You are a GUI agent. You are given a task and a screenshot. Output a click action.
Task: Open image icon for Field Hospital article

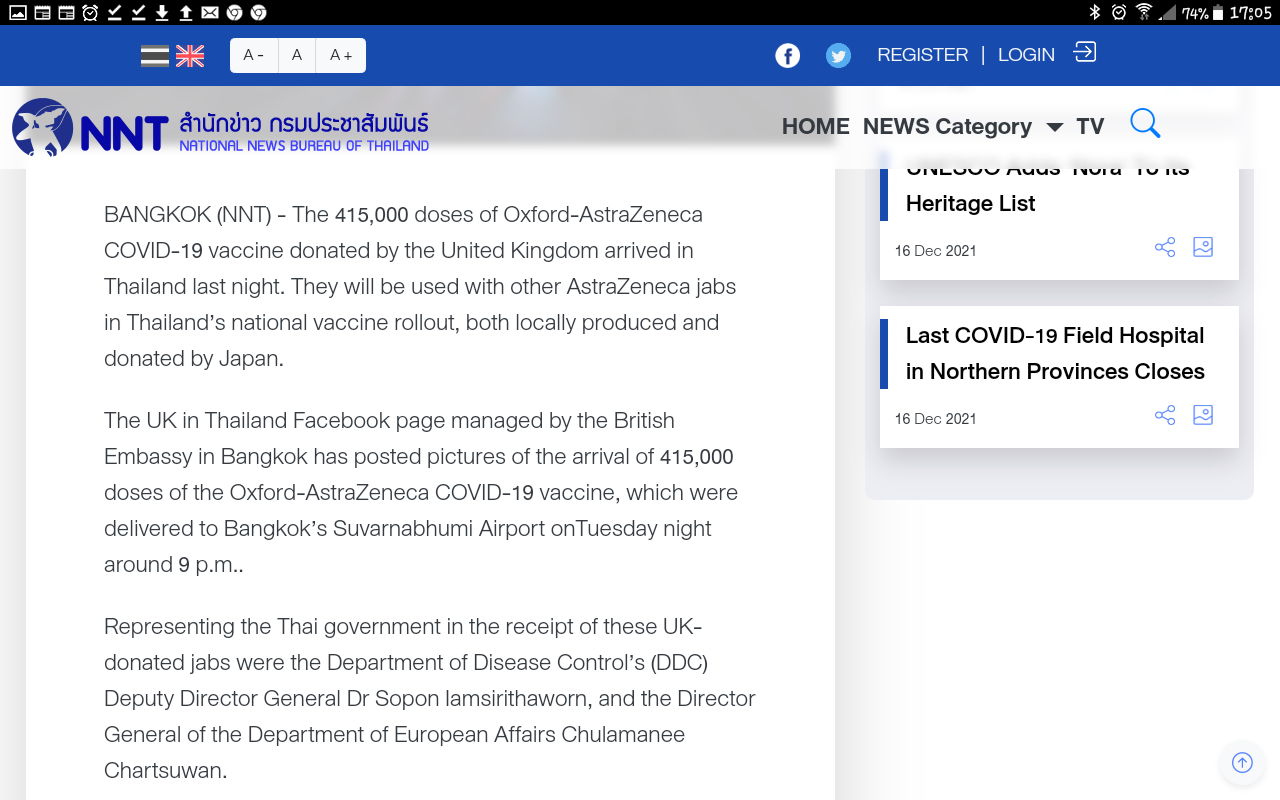(1203, 415)
